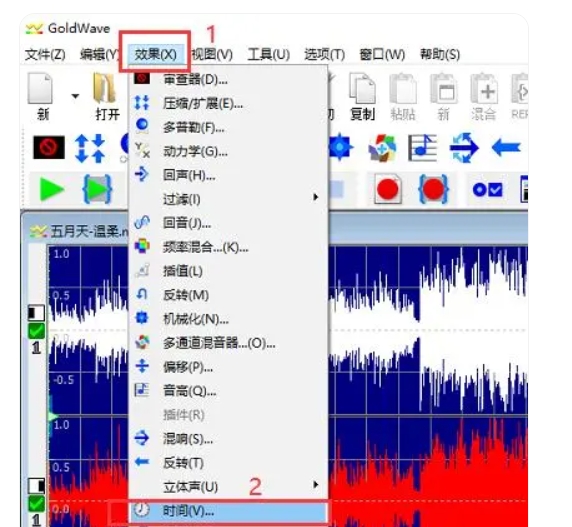This screenshot has height=527, width=572.
Task: Click the New file icon
Action: [40, 88]
